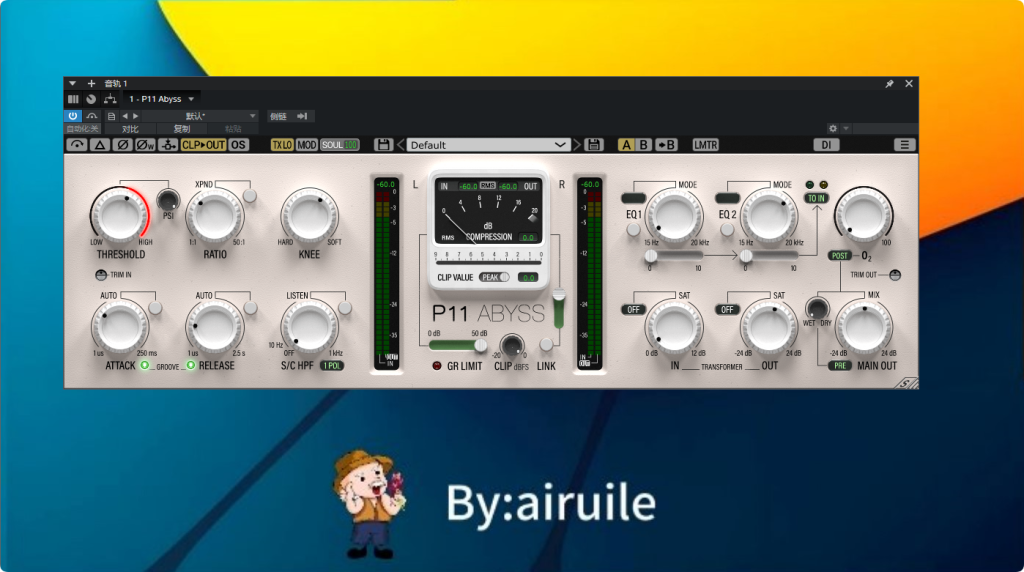This screenshot has width=1024, height=572.
Task: Click the MOD button
Action: click(x=307, y=145)
